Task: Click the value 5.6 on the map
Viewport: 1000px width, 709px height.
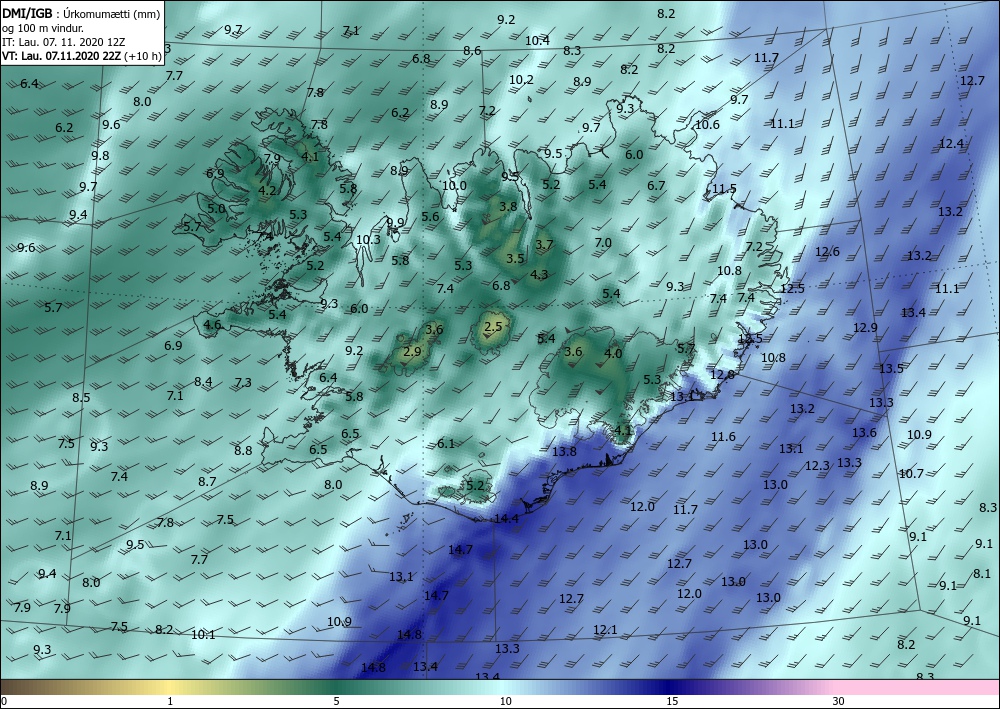Action: coord(430,216)
